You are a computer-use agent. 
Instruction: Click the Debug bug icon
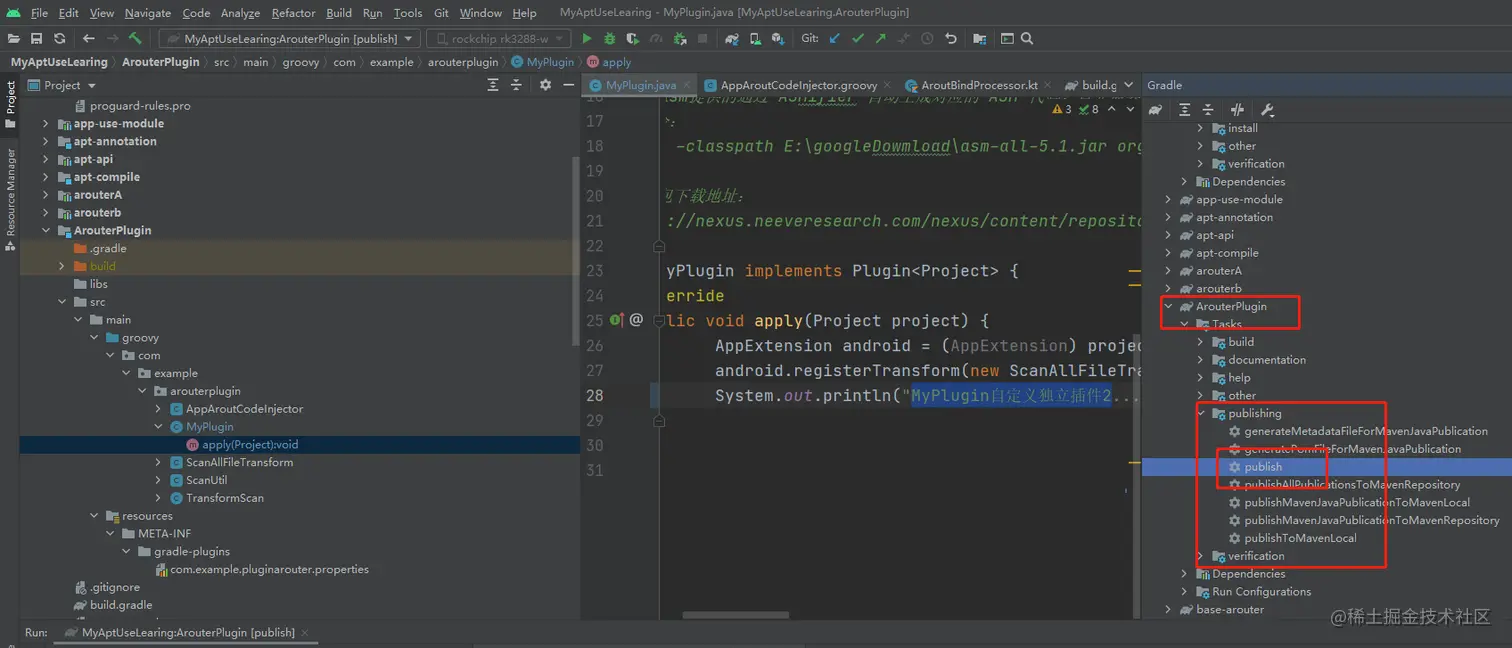tap(610, 39)
